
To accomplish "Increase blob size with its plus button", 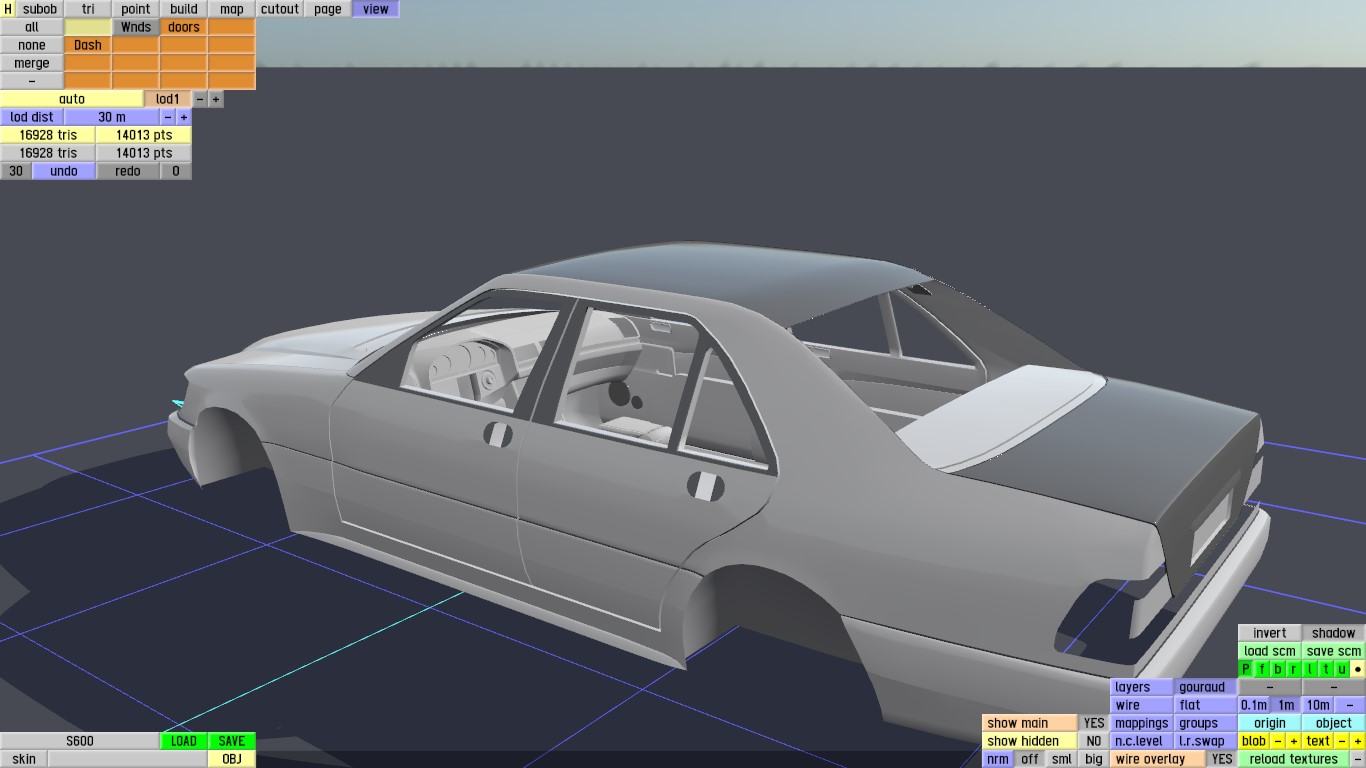I will point(1294,741).
